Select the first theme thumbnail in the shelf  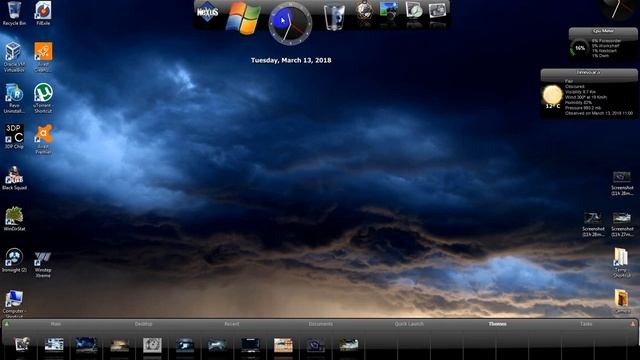click(x=22, y=344)
